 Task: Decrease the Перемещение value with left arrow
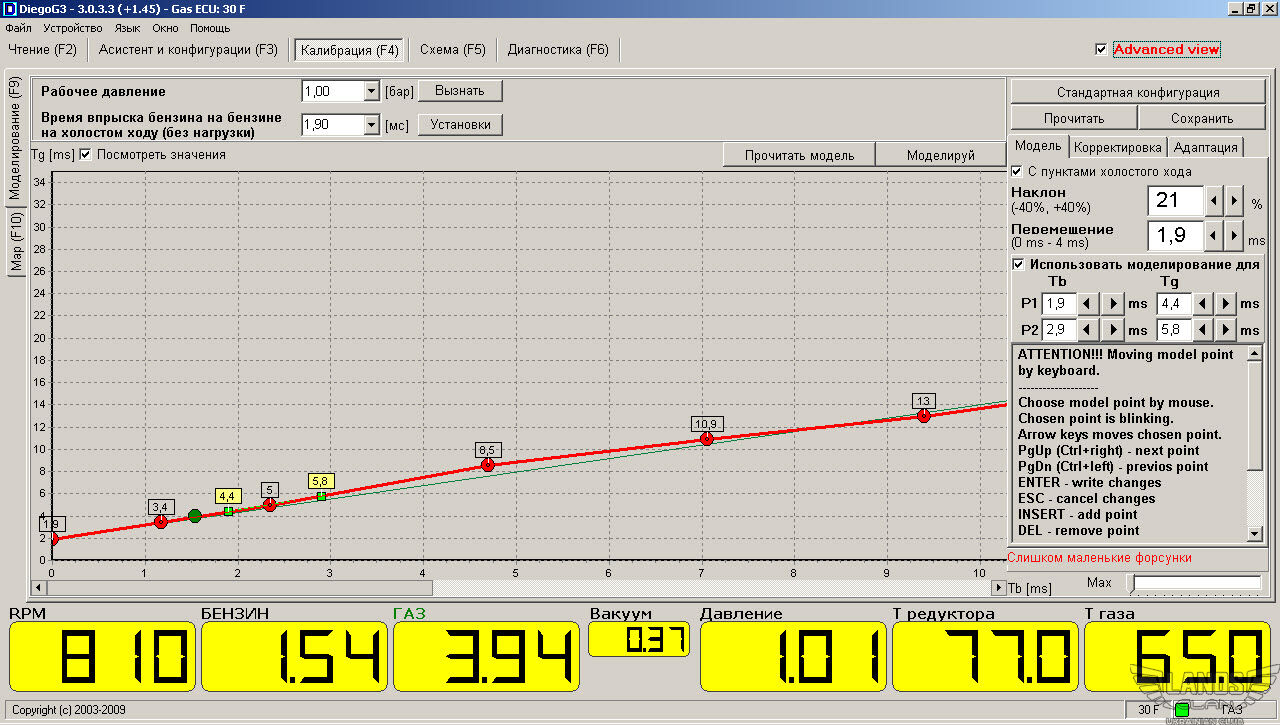1214,236
